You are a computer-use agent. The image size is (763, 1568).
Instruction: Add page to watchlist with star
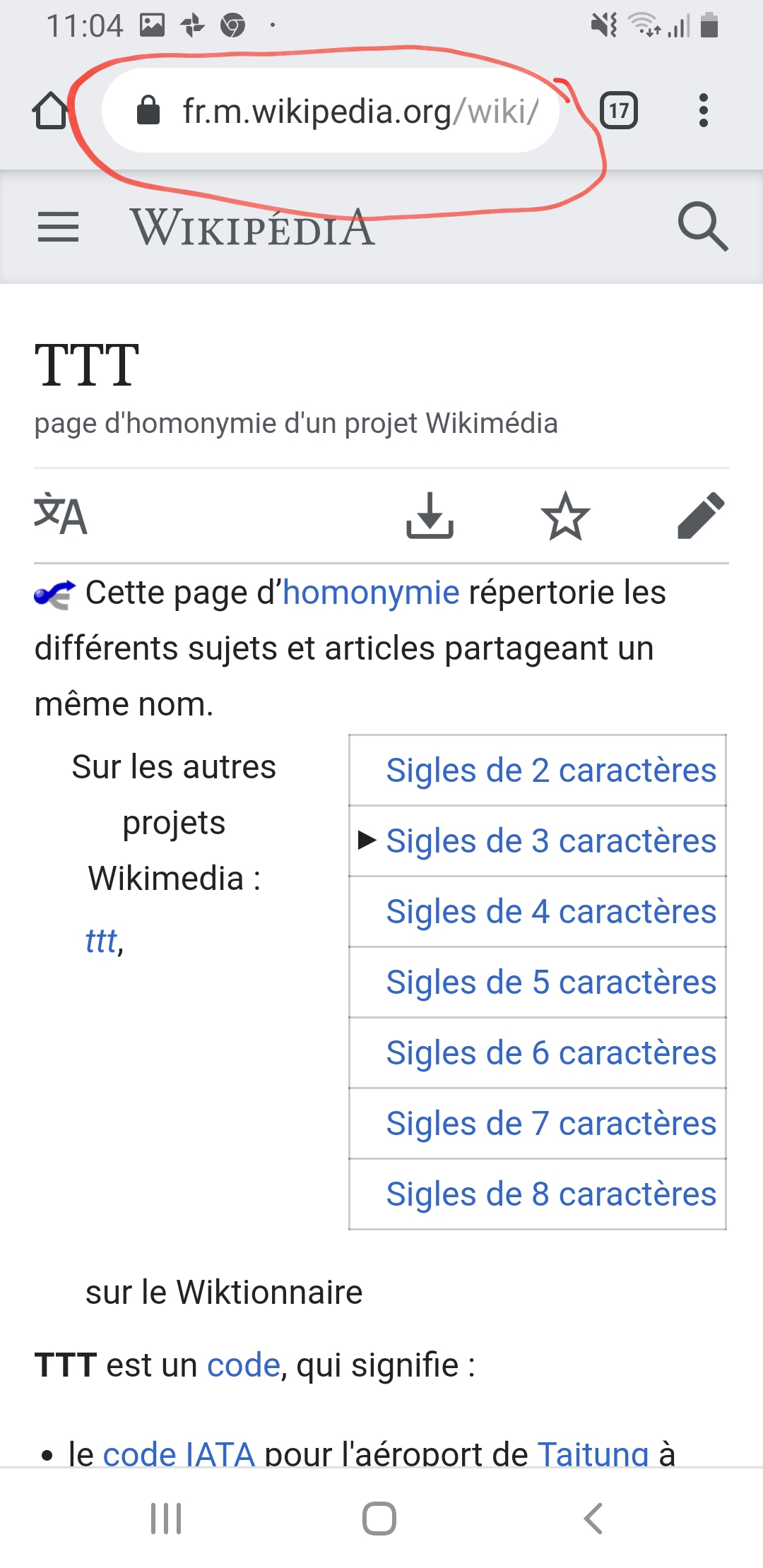coord(565,516)
